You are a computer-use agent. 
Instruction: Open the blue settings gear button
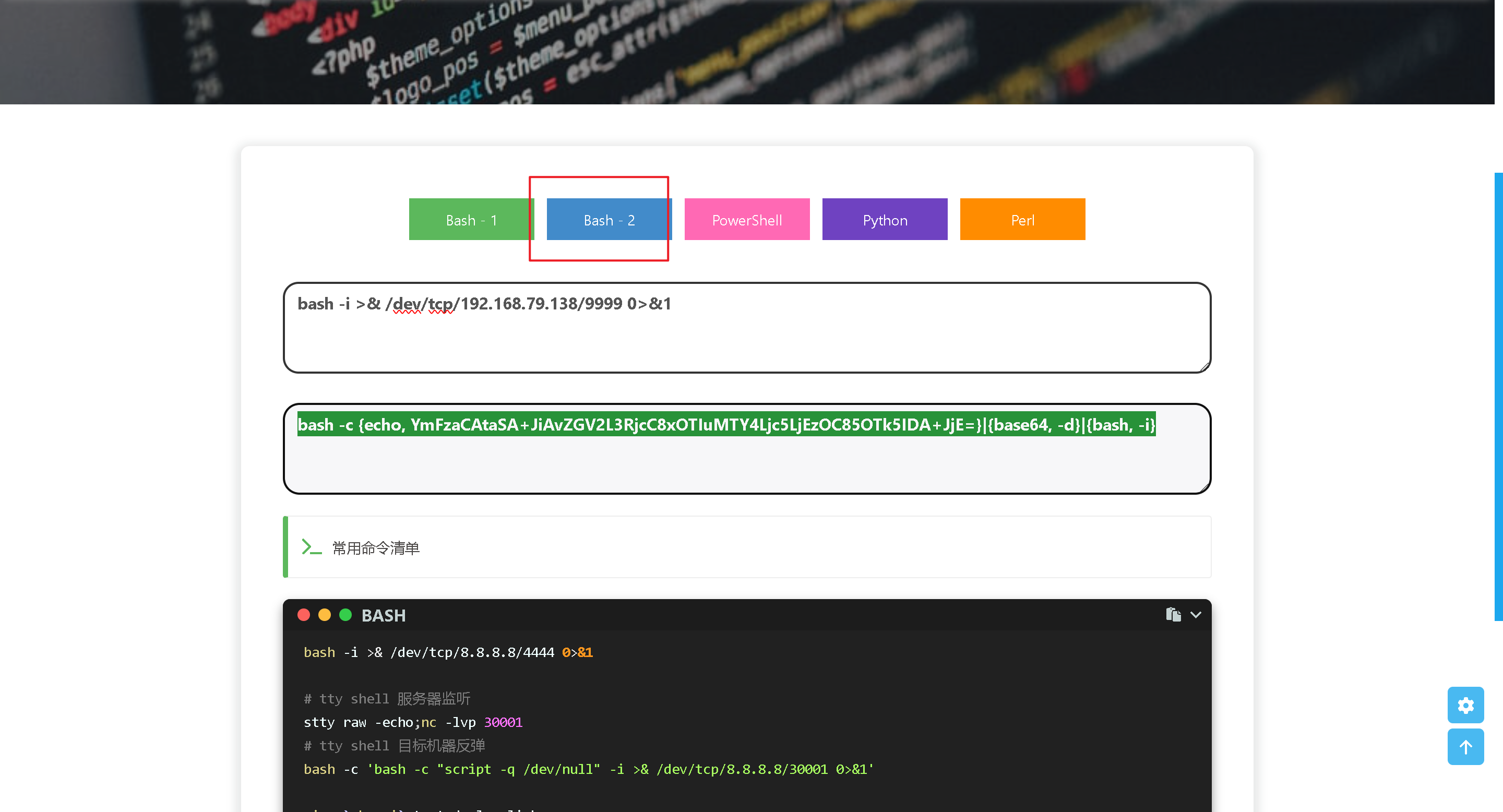(x=1465, y=705)
